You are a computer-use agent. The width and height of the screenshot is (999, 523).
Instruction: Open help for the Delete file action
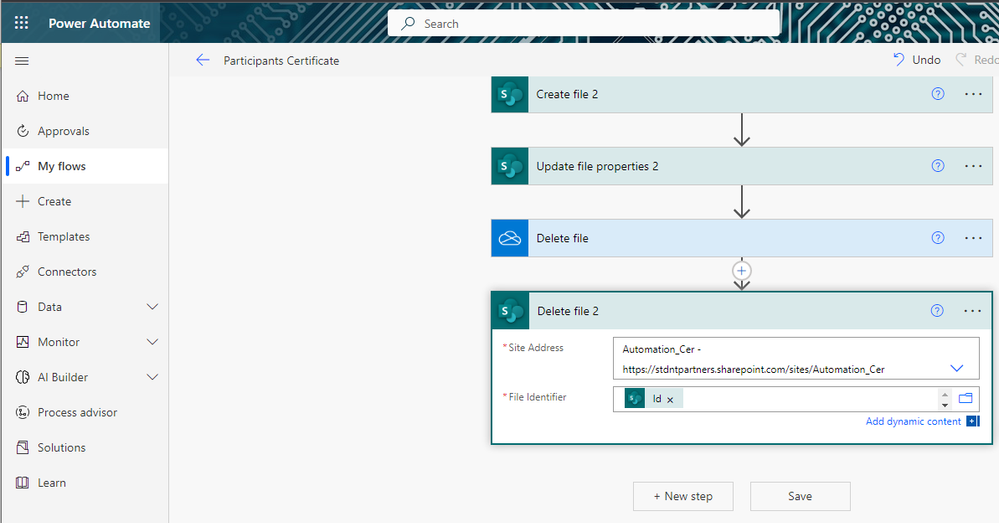point(938,238)
